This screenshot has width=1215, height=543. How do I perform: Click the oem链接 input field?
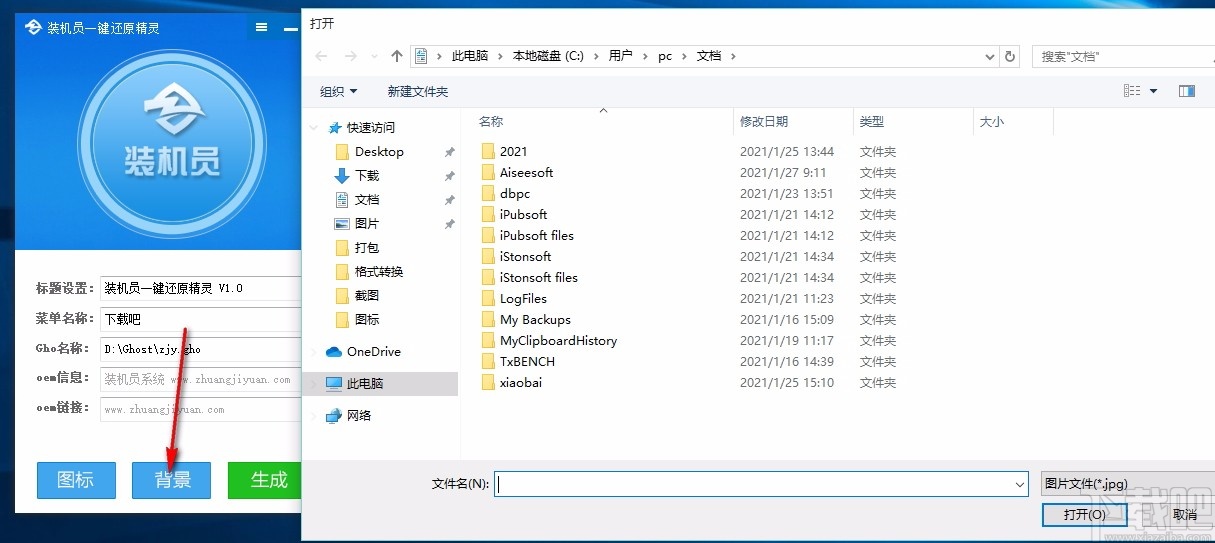pyautogui.click(x=200, y=409)
